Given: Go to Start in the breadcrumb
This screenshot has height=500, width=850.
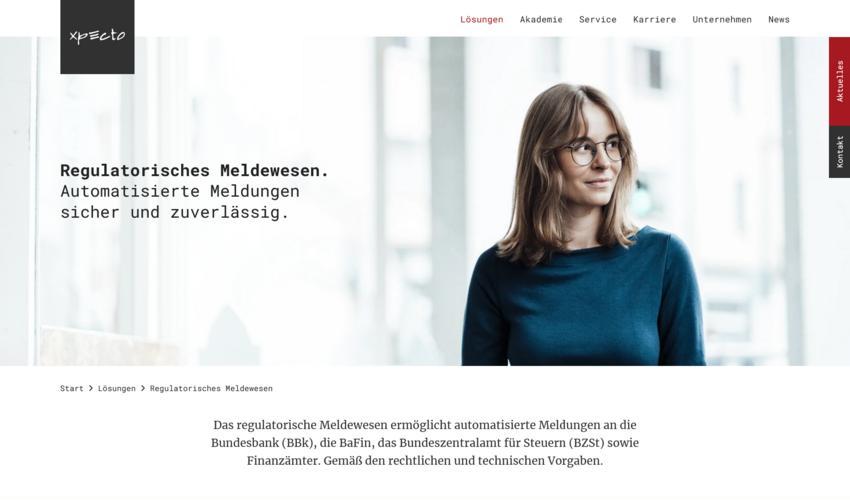Looking at the screenshot, I should coord(72,388).
